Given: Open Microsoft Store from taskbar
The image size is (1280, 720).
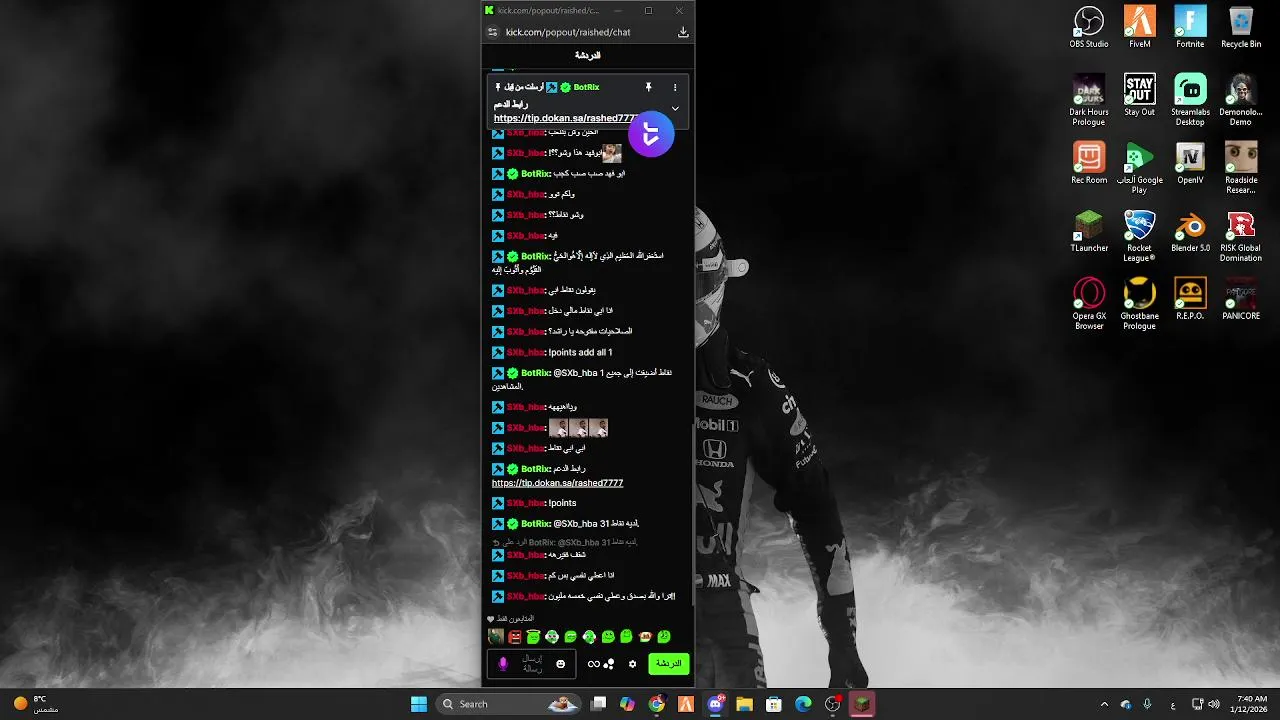Looking at the screenshot, I should tap(773, 704).
